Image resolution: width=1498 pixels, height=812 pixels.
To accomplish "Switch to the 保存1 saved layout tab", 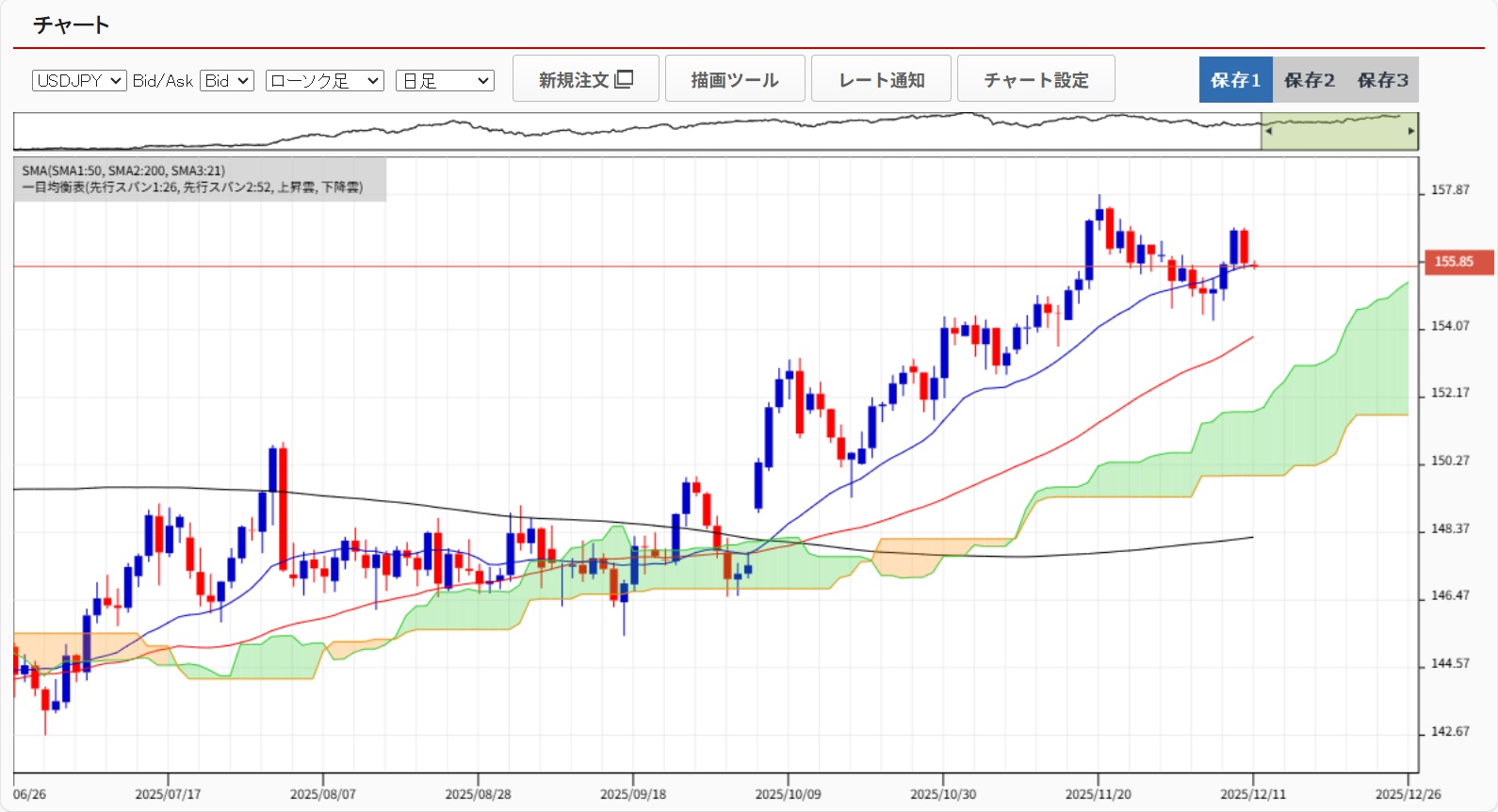I will click(1235, 80).
